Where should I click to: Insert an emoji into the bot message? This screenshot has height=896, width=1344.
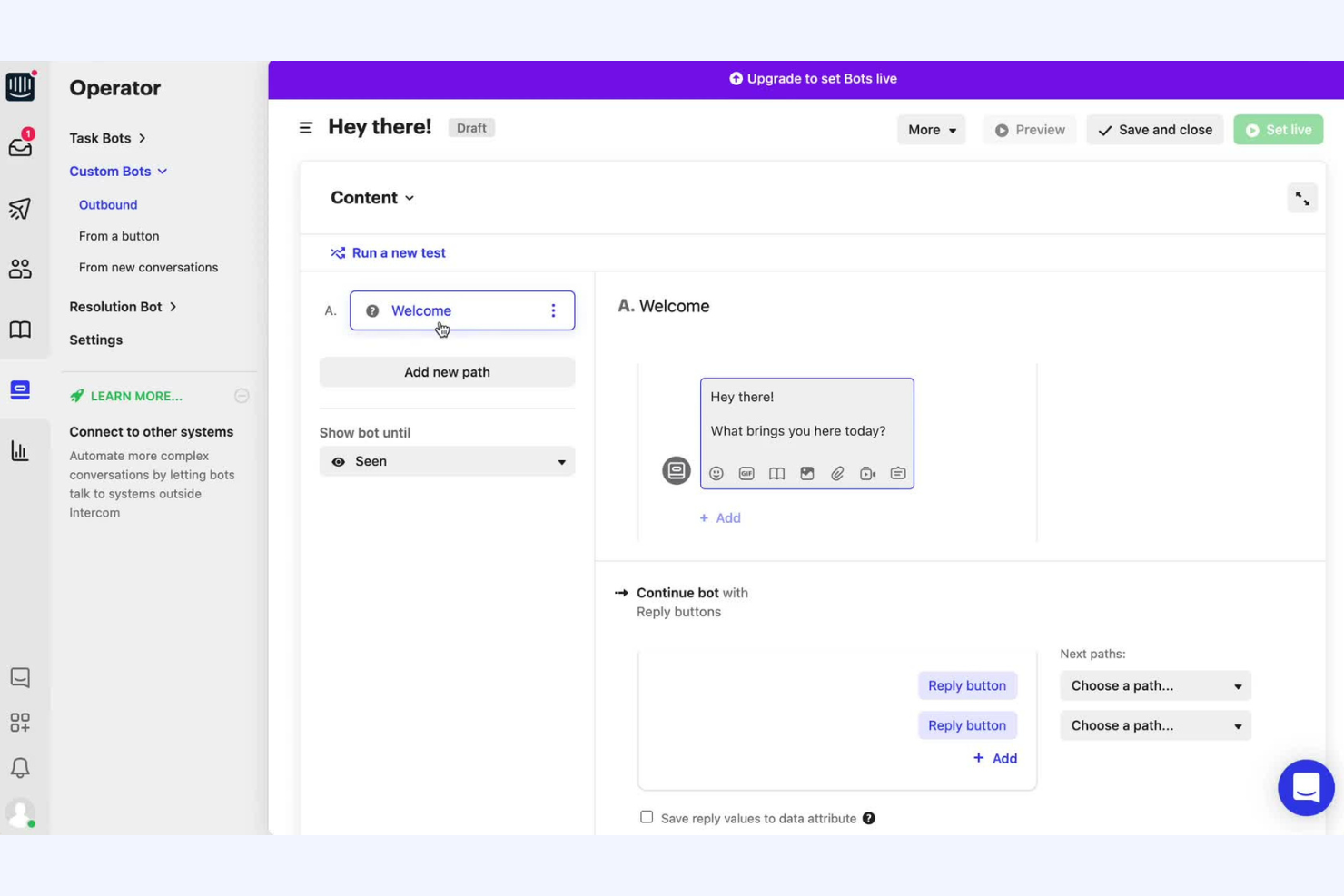click(716, 473)
